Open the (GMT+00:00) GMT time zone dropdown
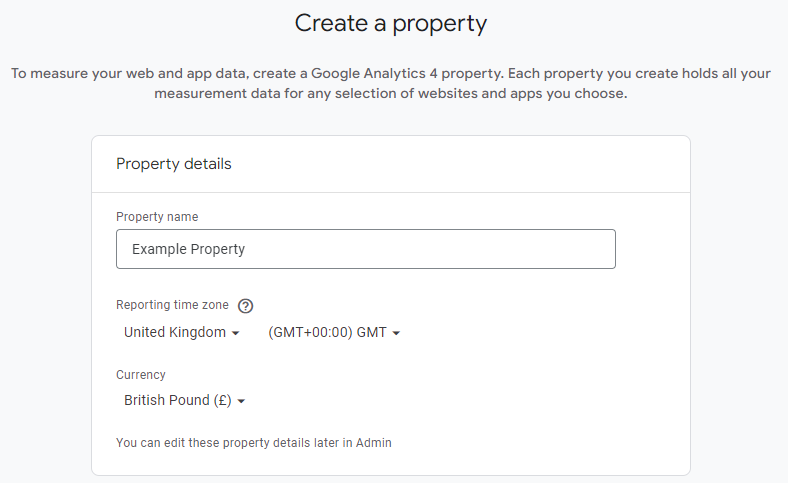 point(334,332)
